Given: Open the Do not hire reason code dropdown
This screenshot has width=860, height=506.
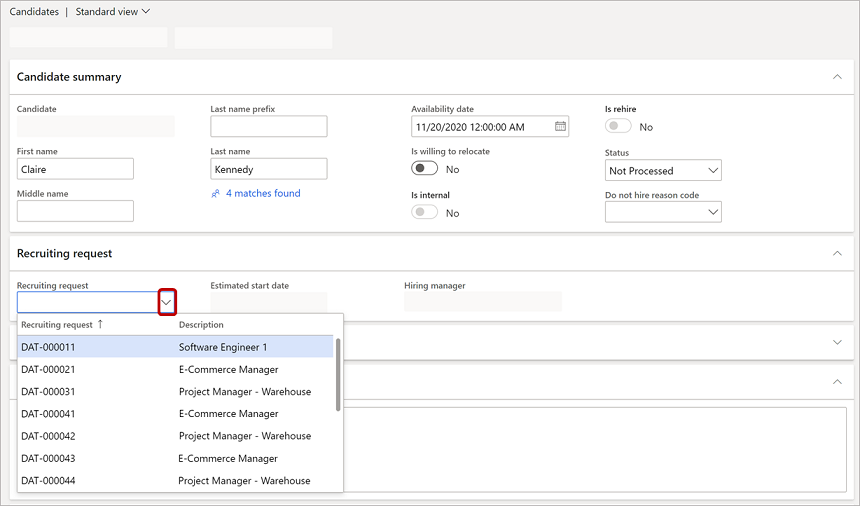Looking at the screenshot, I should [x=713, y=212].
